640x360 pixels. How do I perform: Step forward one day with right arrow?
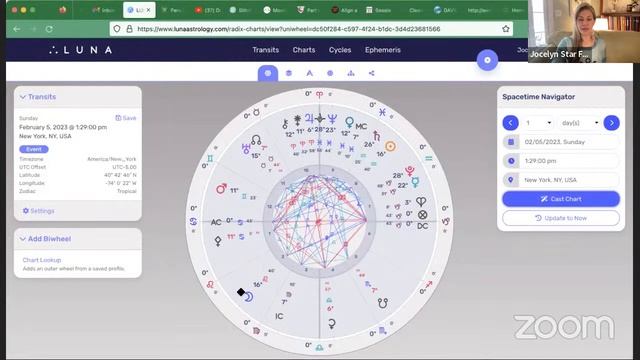[x=611, y=123]
